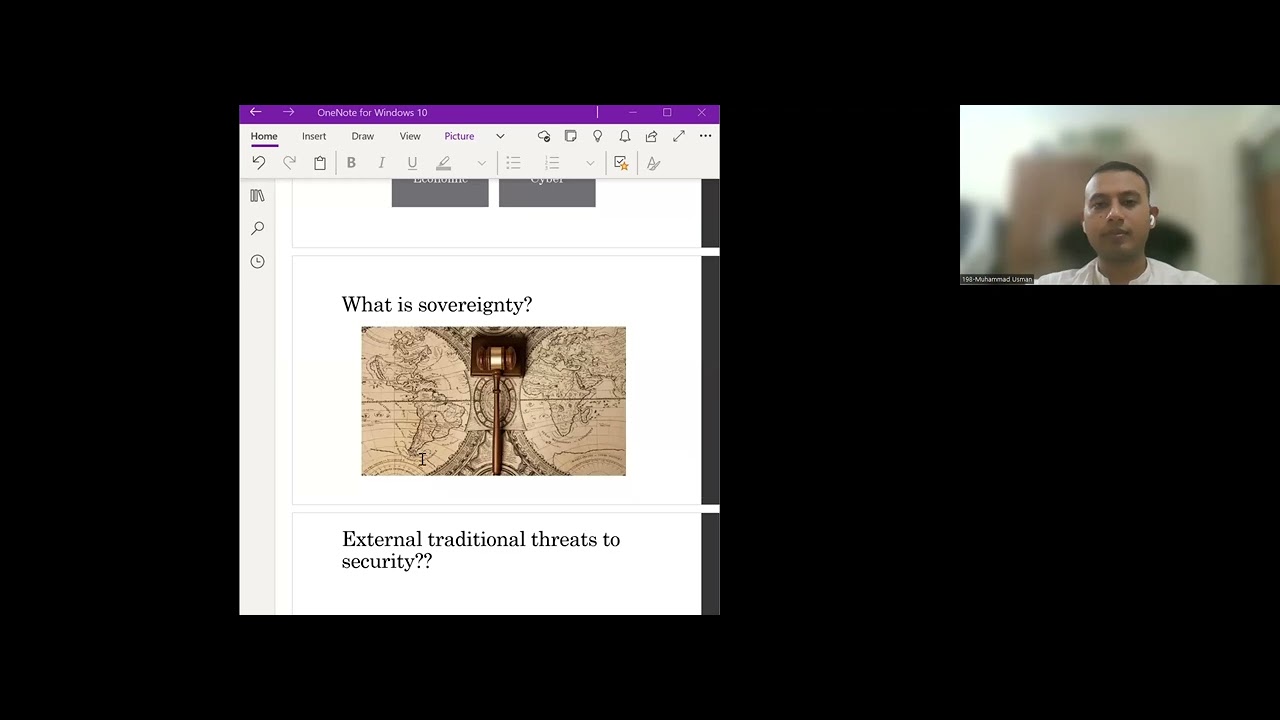Undo the last action
Image resolution: width=1280 pixels, height=720 pixels.
click(258, 163)
